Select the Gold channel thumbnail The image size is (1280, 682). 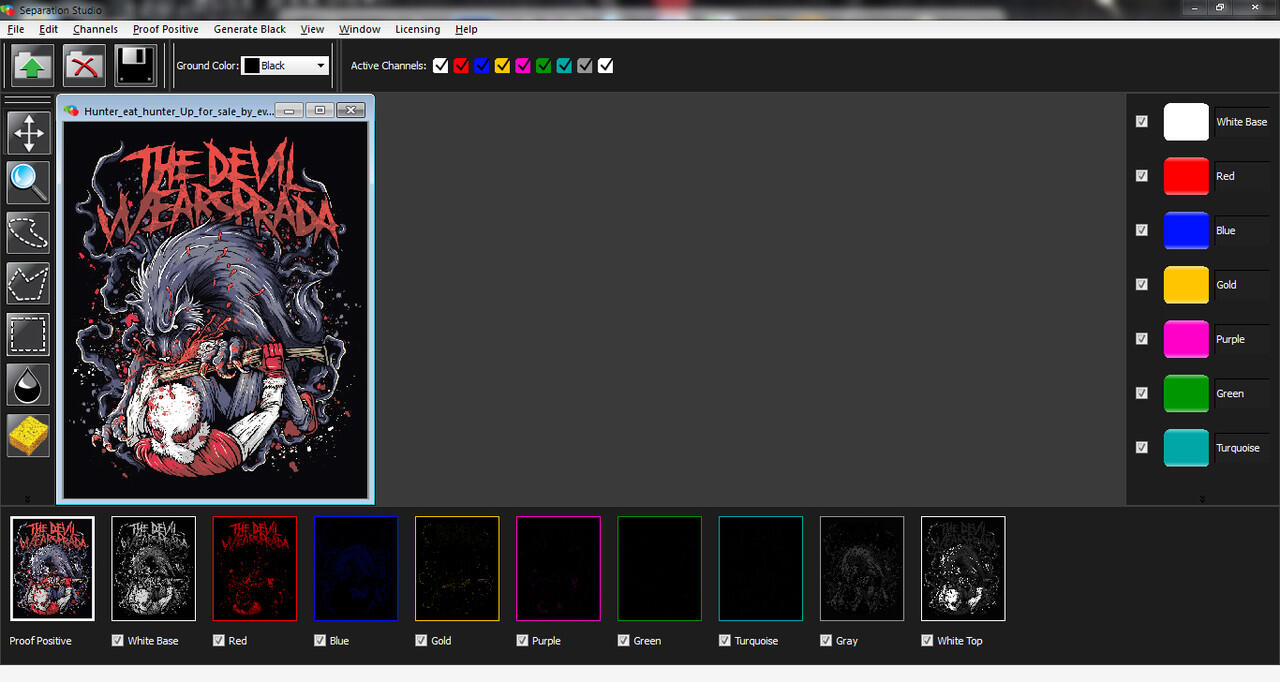tap(457, 568)
